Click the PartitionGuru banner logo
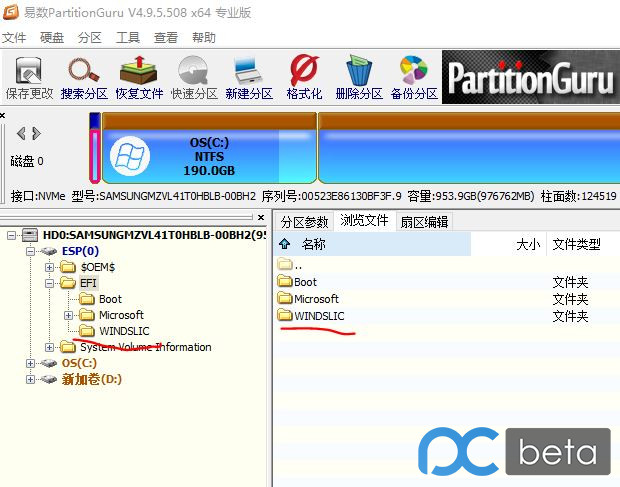Viewport: 620px width, 487px height. (x=531, y=77)
